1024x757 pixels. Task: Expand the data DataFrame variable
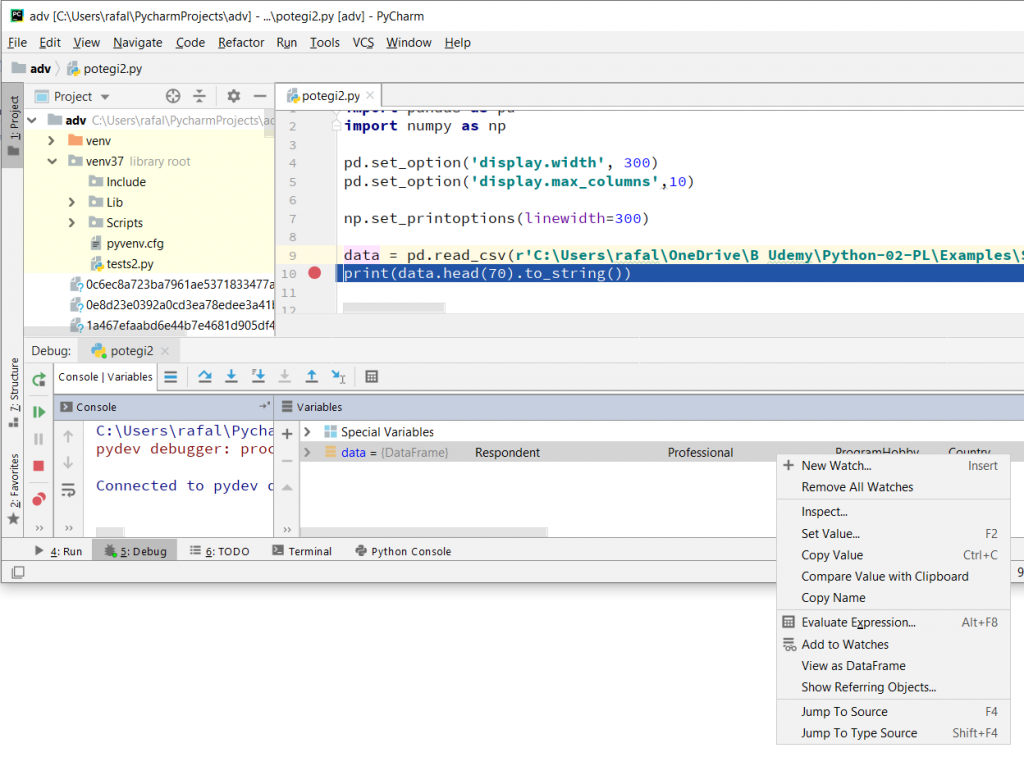pos(307,452)
